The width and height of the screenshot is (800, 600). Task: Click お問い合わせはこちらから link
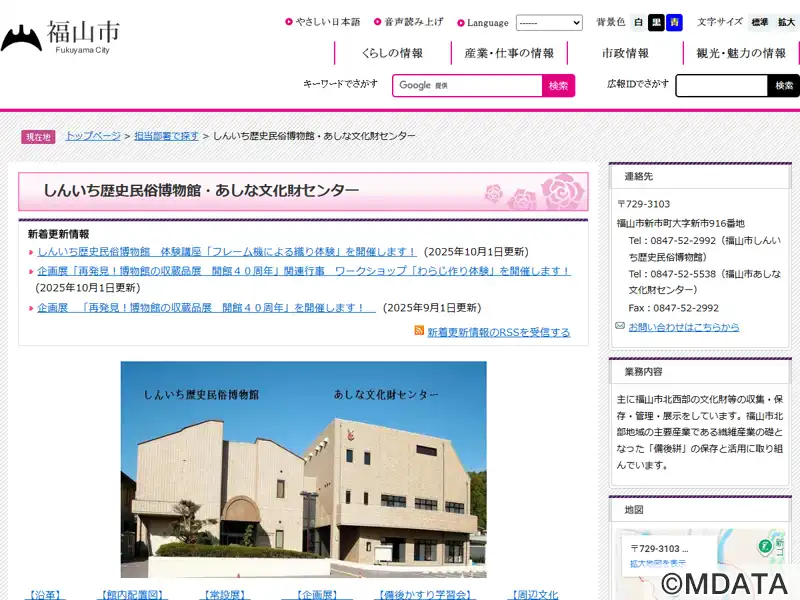684,327
